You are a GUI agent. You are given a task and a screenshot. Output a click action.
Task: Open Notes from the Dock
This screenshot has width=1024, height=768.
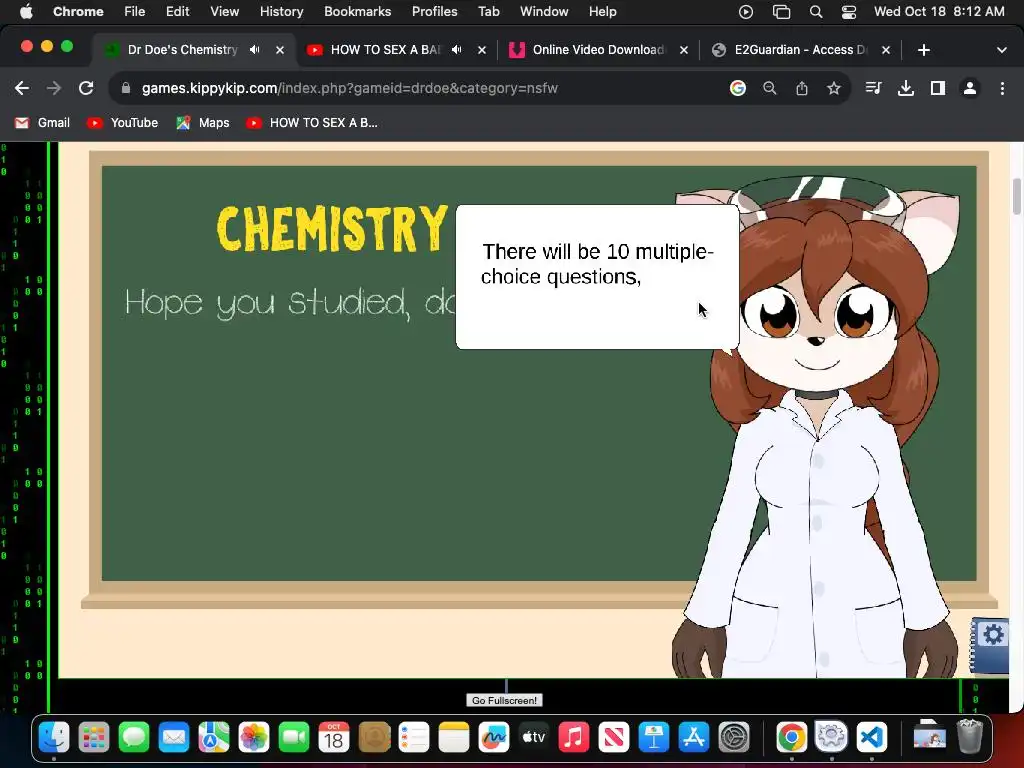tap(454, 738)
